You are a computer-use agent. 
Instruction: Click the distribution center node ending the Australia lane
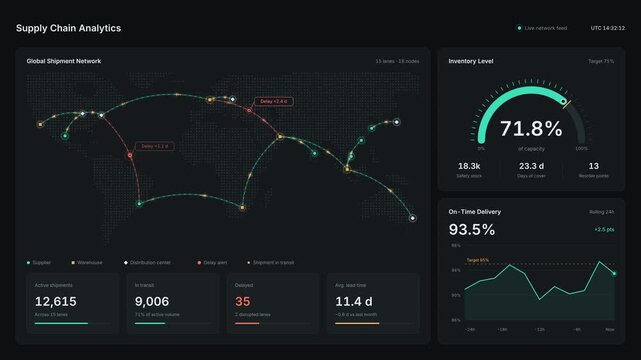pos(412,218)
